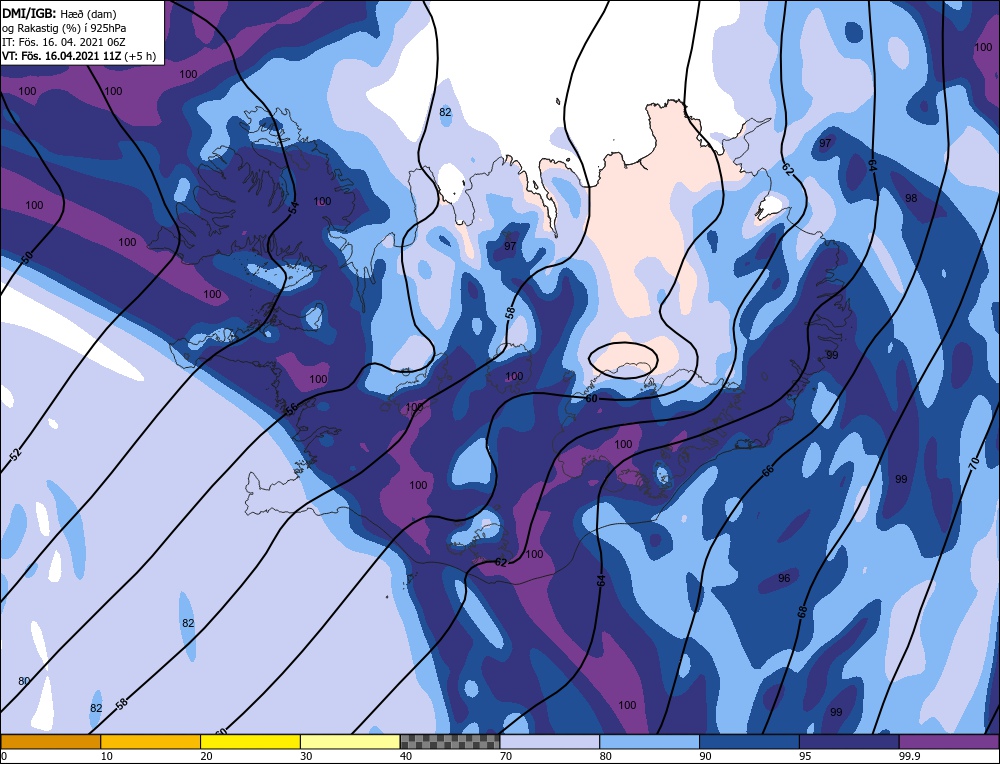Click the "54" contour line label
This screenshot has width=1000, height=764.
point(293,207)
